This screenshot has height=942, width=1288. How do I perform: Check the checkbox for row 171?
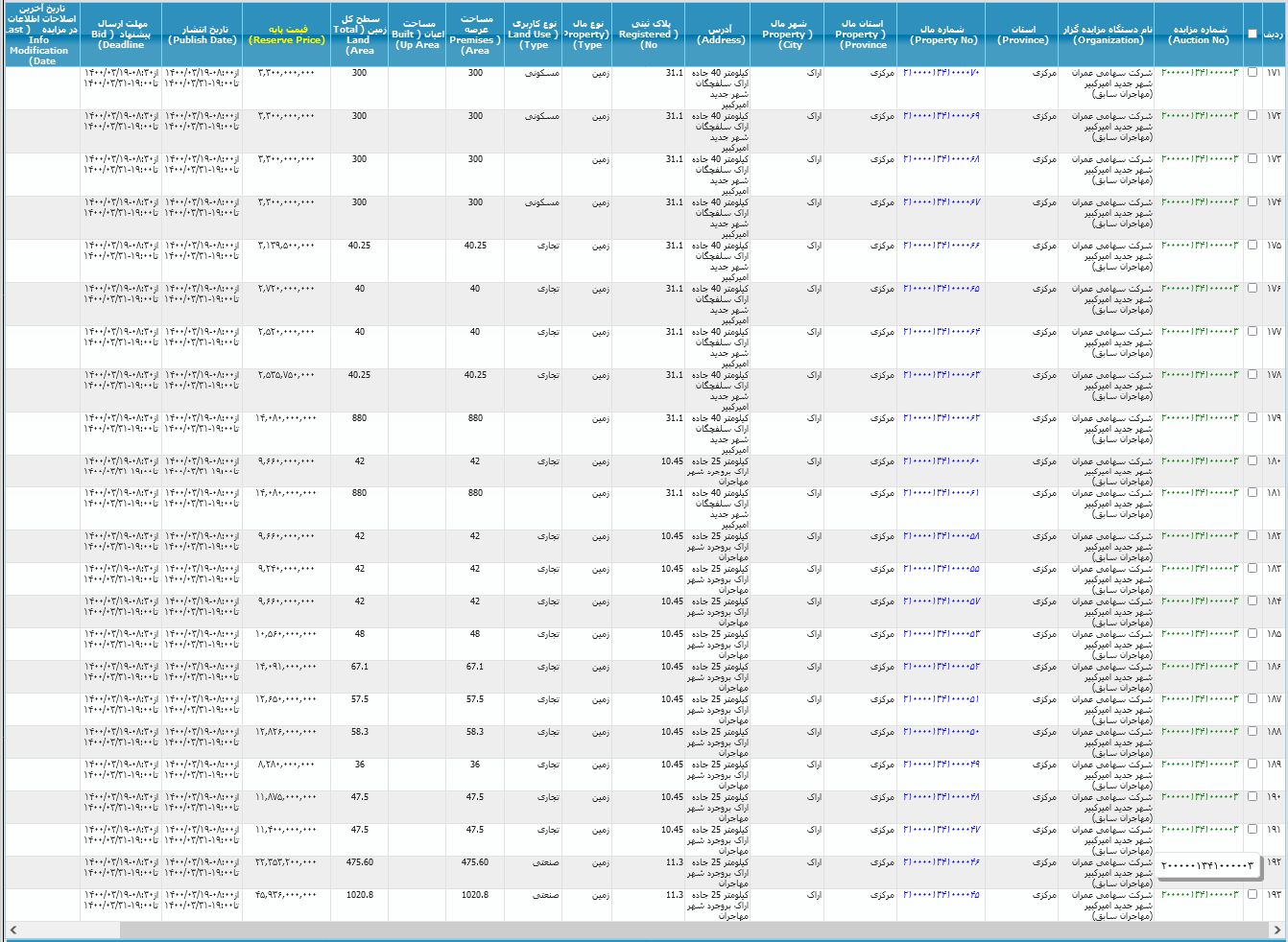coord(1252,73)
